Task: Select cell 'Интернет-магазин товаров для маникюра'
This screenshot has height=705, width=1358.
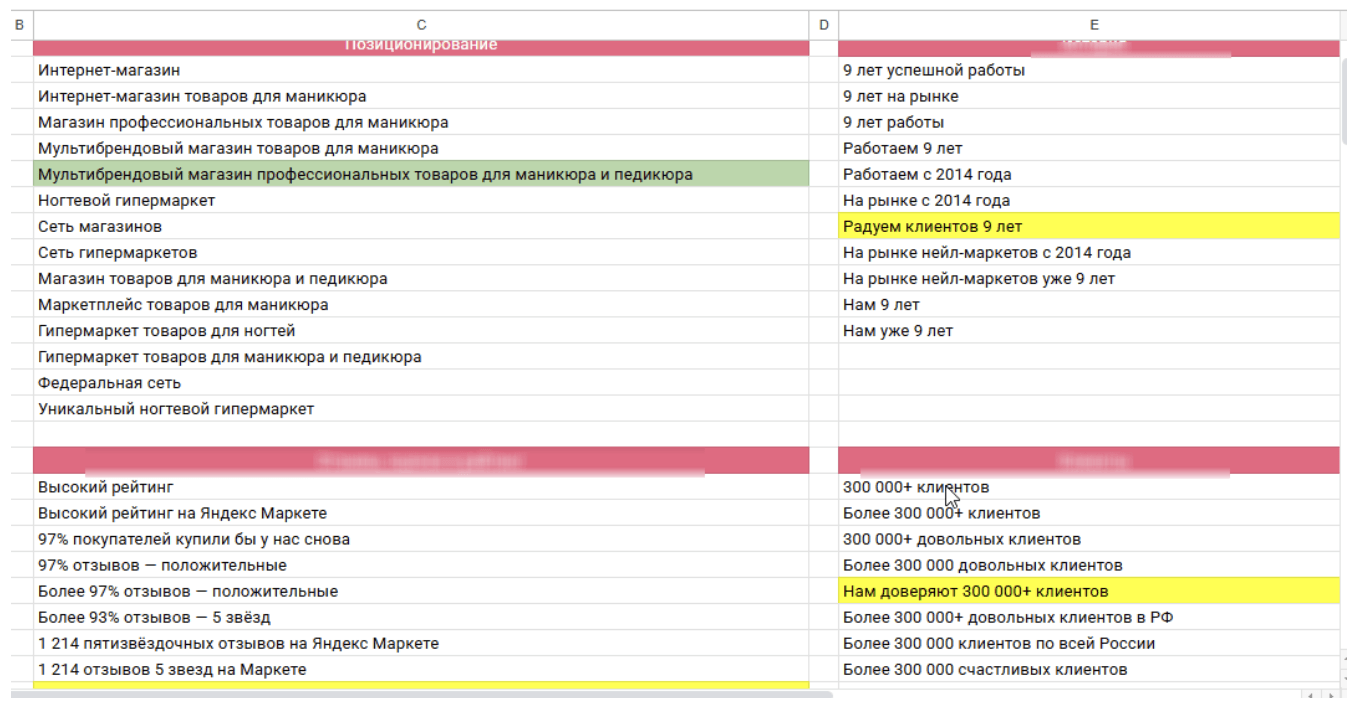Action: [421, 96]
